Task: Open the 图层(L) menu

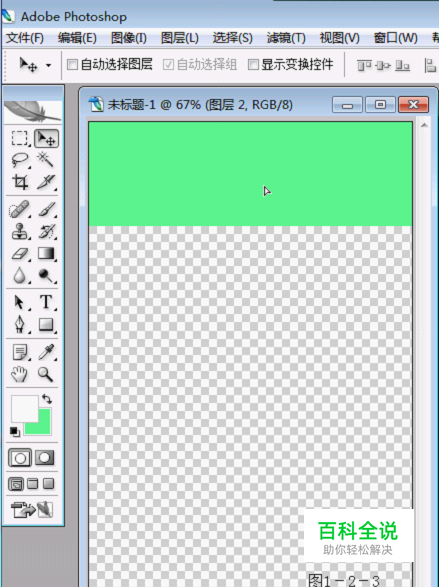Action: click(180, 38)
